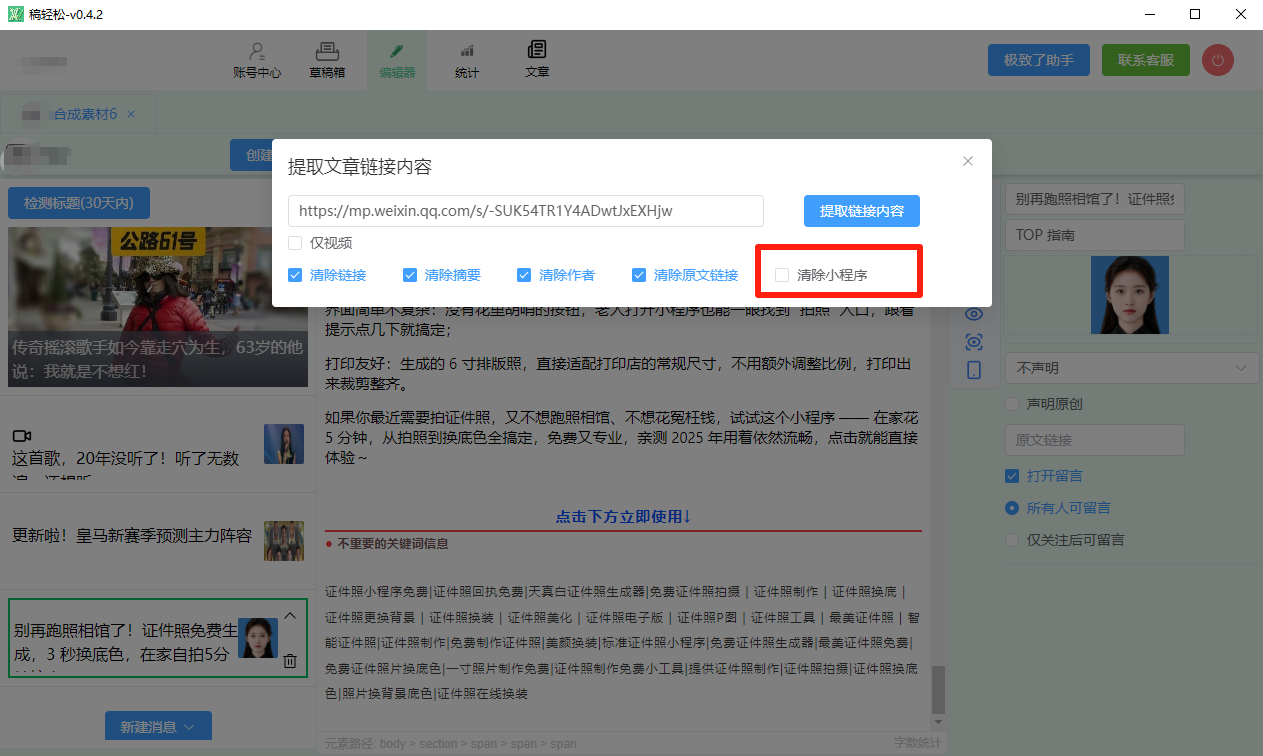The image size is (1263, 756).
Task: Click the article URL input field
Action: (x=525, y=211)
